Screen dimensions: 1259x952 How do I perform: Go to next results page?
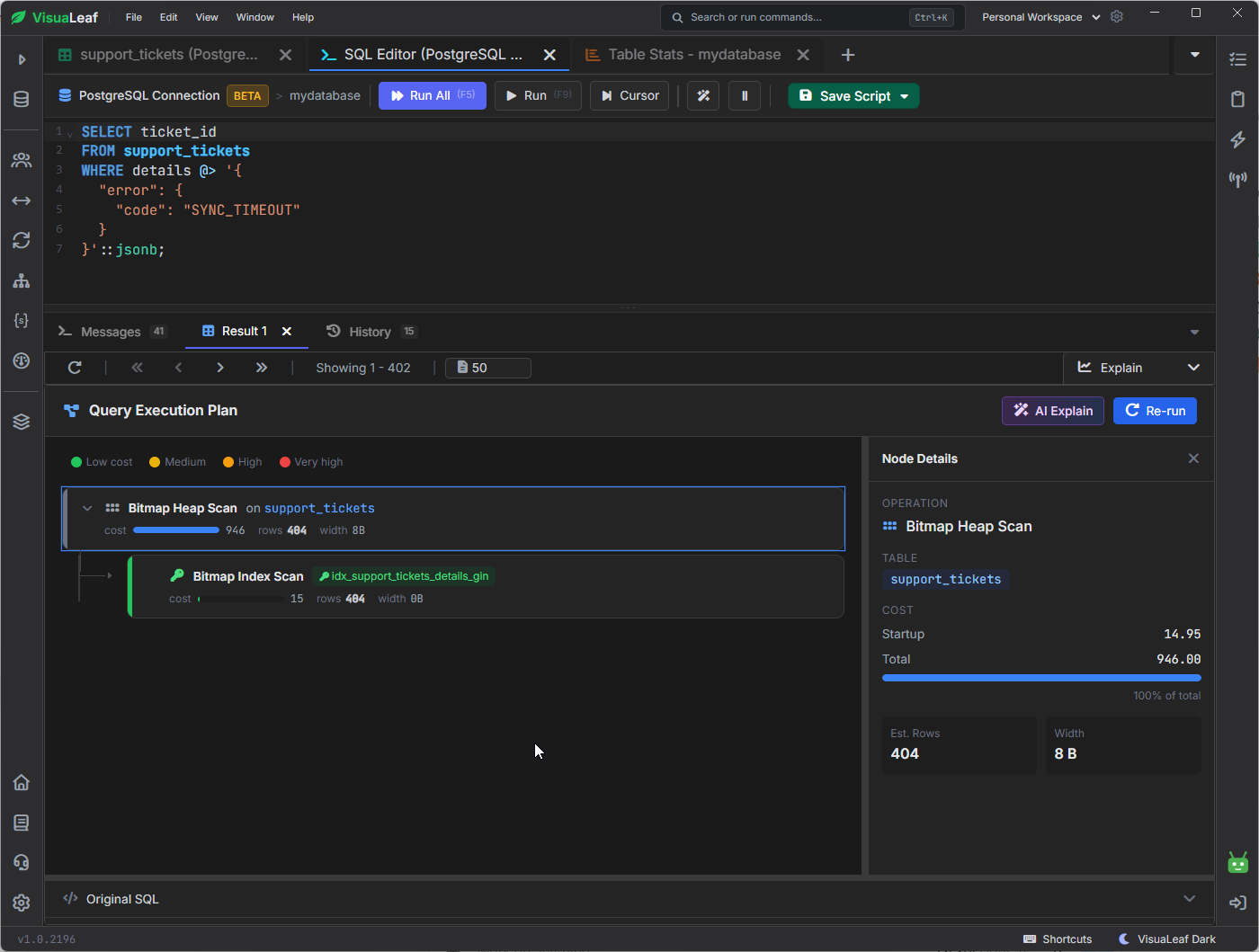(220, 368)
